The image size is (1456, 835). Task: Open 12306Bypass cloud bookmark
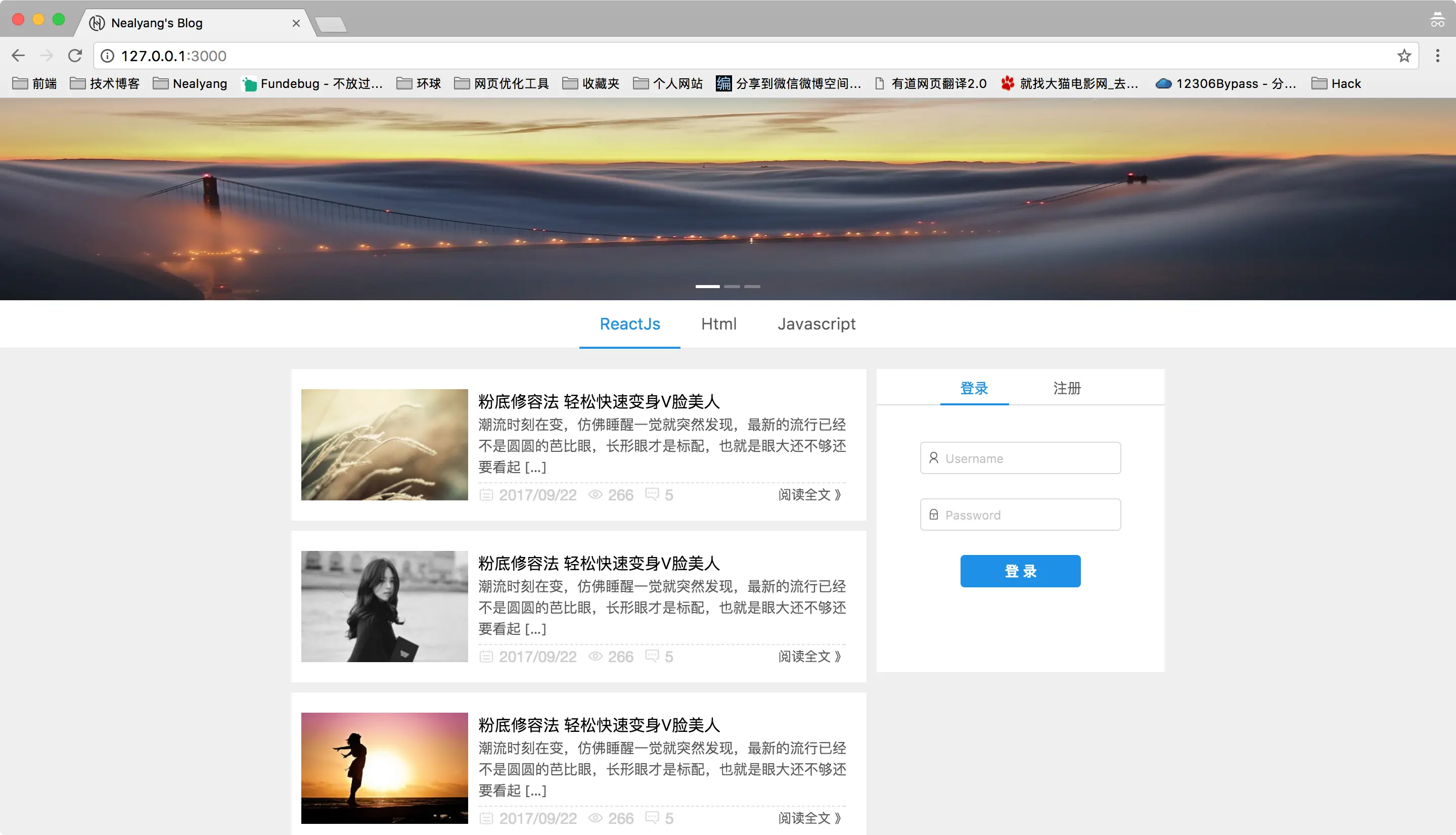tap(1225, 84)
